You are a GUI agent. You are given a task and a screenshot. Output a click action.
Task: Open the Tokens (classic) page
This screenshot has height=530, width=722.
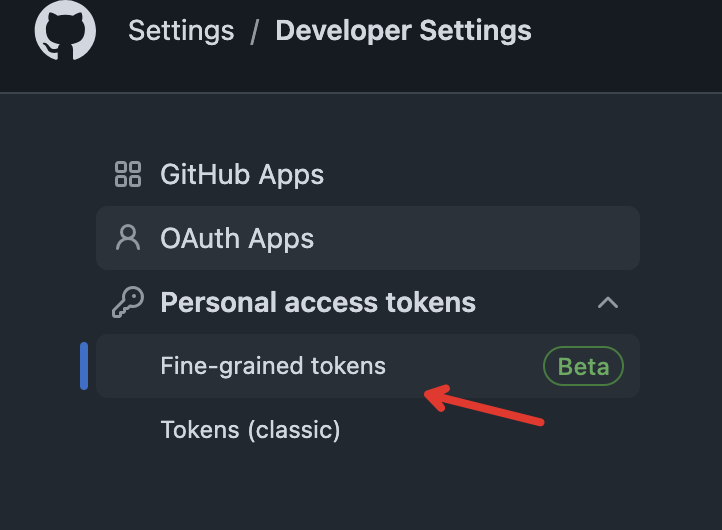pyautogui.click(x=250, y=430)
